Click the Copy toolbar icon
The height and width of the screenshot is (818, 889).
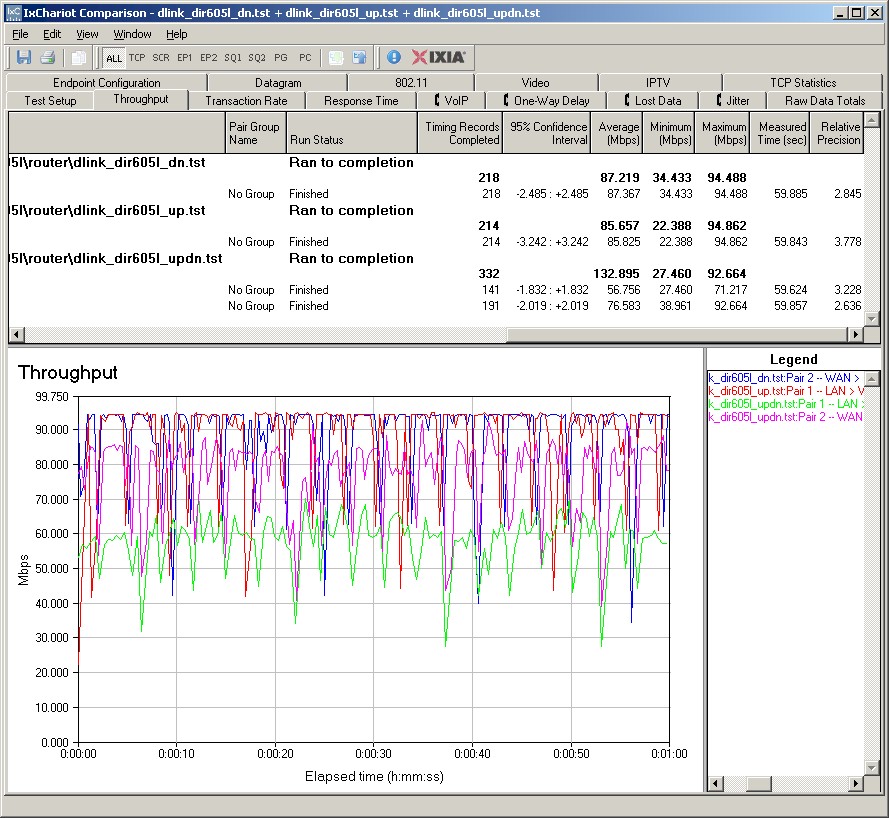(79, 57)
